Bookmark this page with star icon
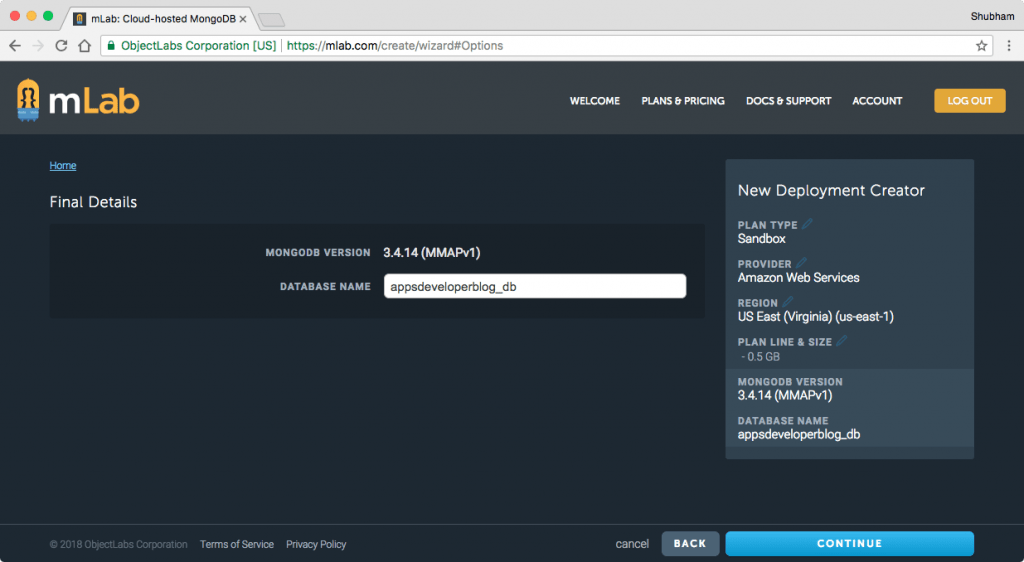The height and width of the screenshot is (562, 1024). coord(982,45)
